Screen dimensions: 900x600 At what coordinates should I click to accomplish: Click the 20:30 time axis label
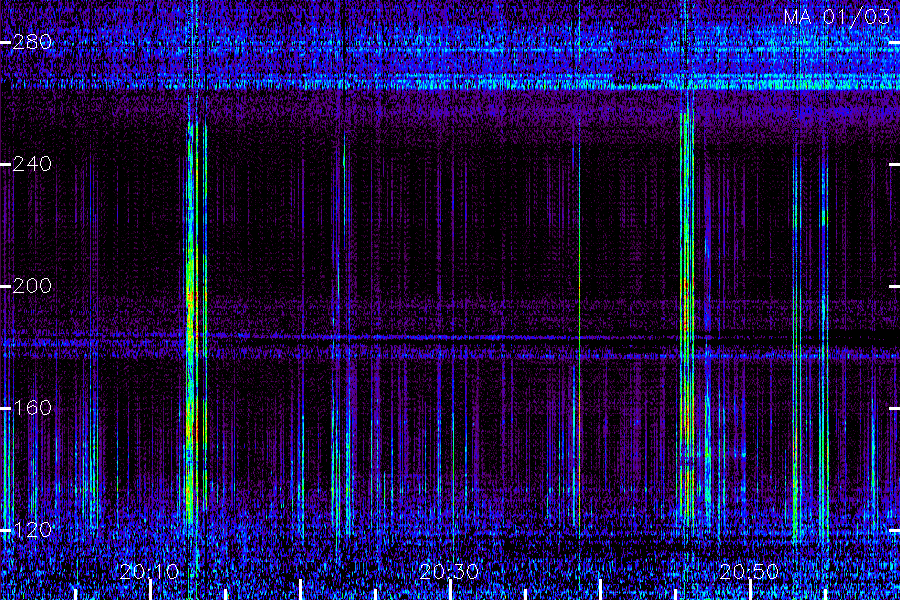449,572
